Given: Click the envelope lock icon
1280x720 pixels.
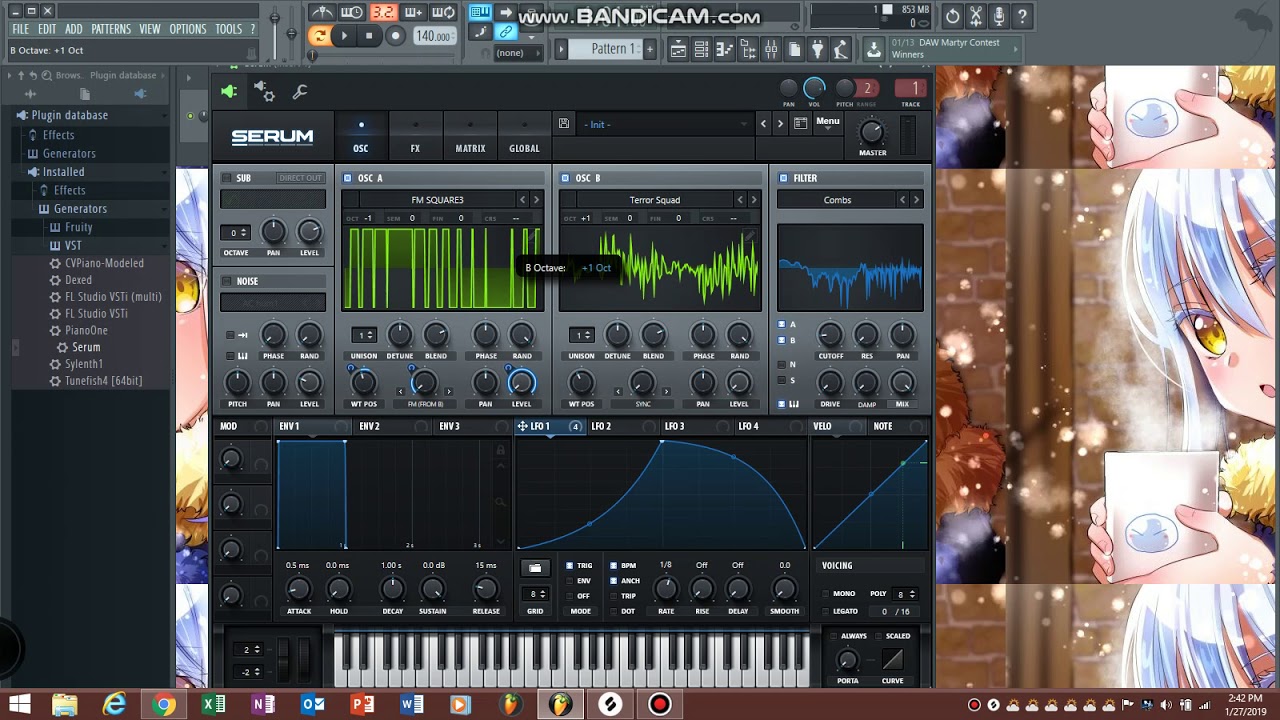Looking at the screenshot, I should click(x=500, y=451).
